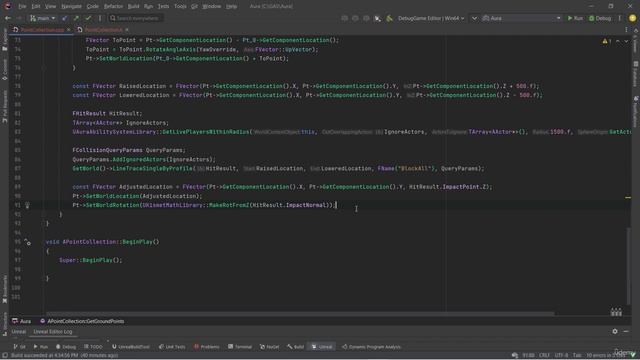Focus the Search everywhere field

coord(136,18)
